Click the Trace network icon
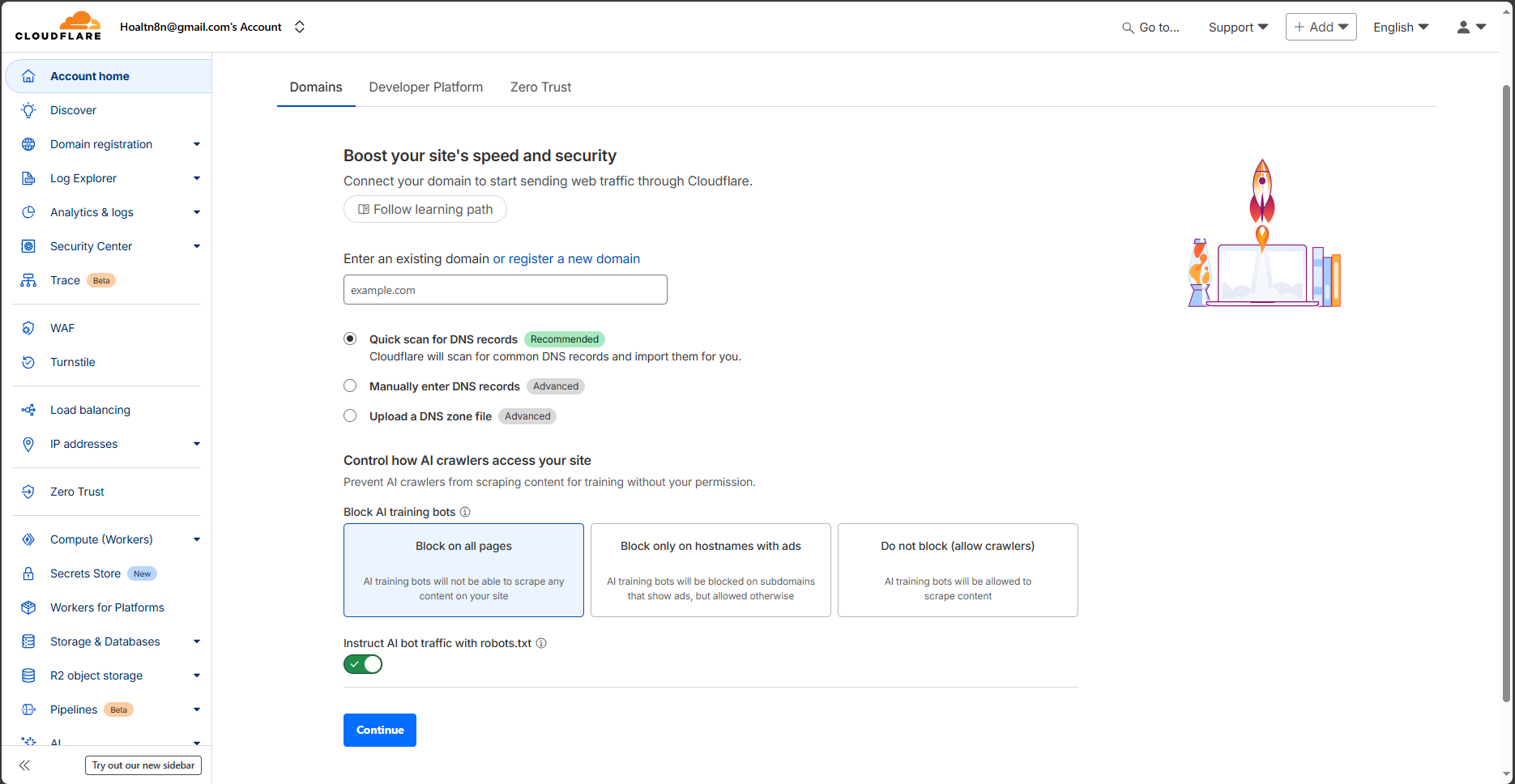Viewport: 1515px width, 784px height. pos(28,280)
